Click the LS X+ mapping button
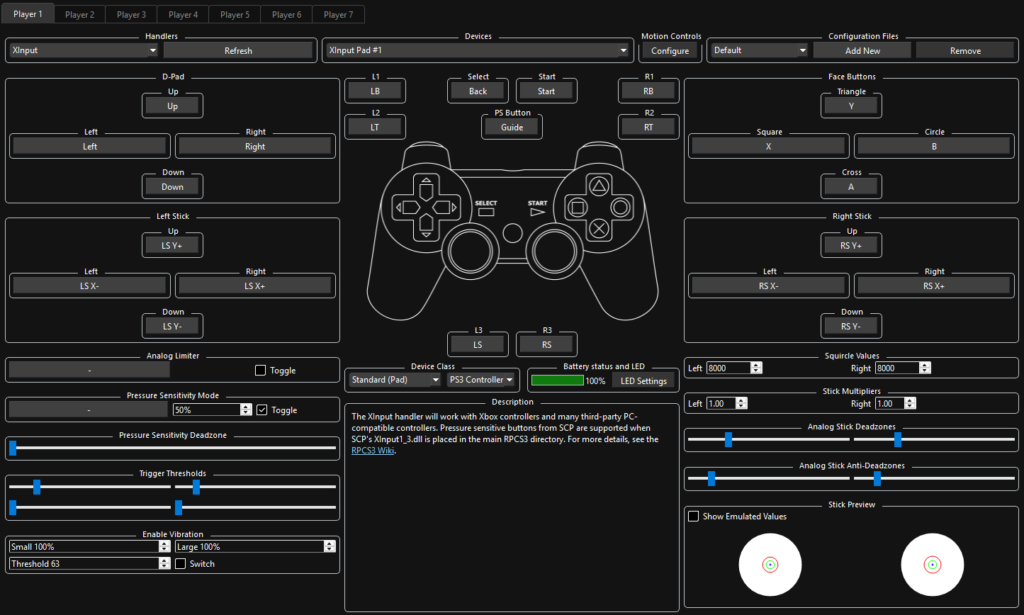This screenshot has height=615, width=1024. [x=255, y=286]
